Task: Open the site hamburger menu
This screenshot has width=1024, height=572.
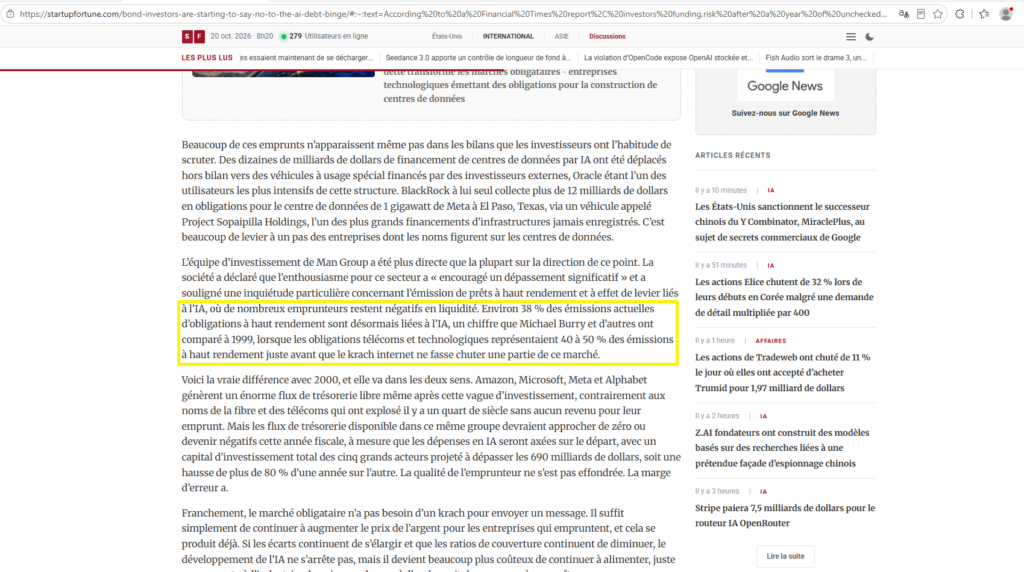Action: (850, 37)
